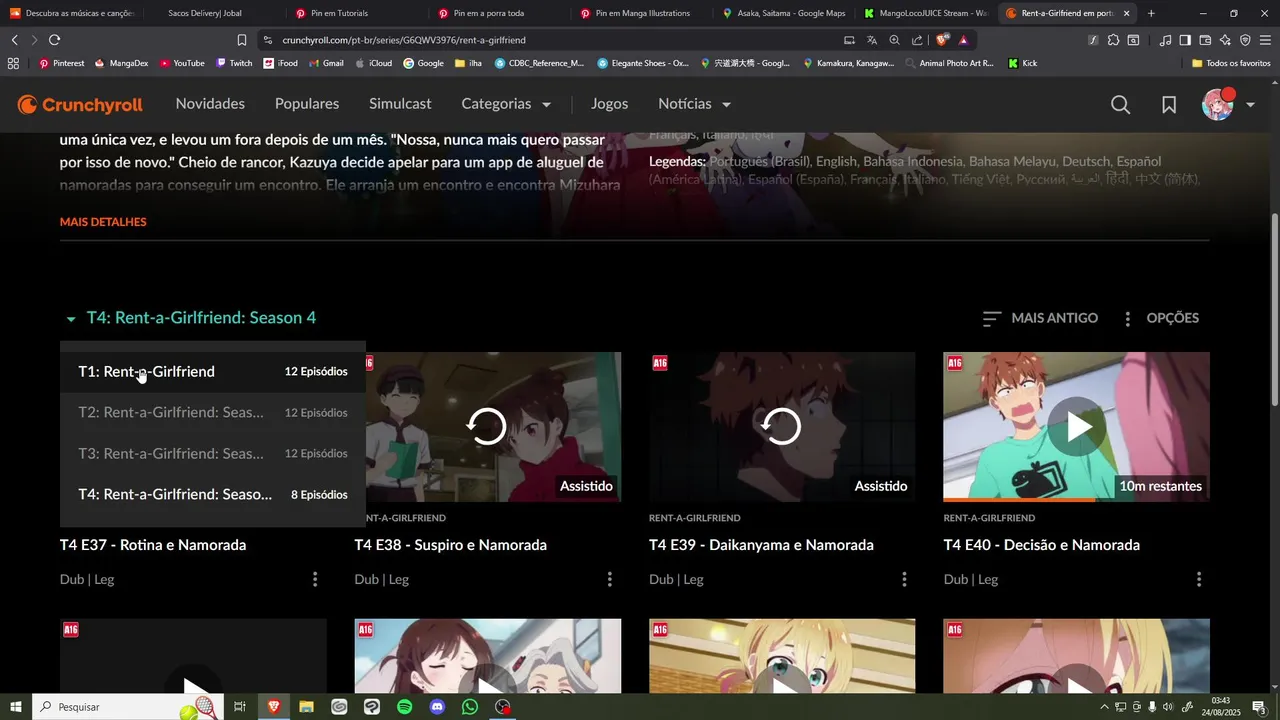Viewport: 1280px width, 720px height.
Task: Click page vertical scrollbar thumb
Action: click(x=1274, y=310)
